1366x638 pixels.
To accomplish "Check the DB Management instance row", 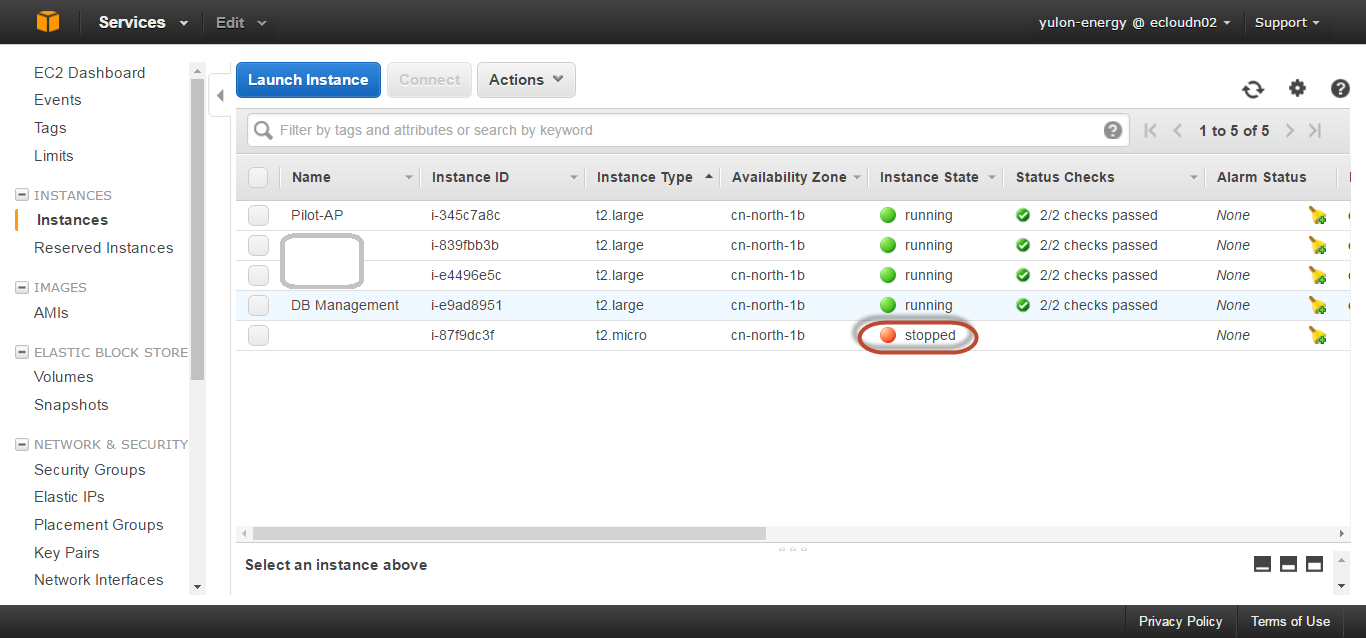I will pyautogui.click(x=259, y=305).
